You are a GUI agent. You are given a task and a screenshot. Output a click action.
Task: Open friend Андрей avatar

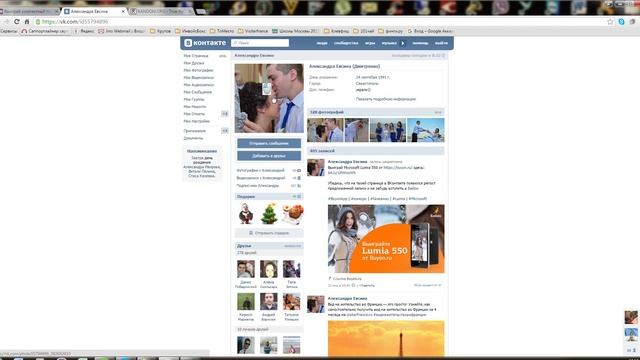(269, 302)
